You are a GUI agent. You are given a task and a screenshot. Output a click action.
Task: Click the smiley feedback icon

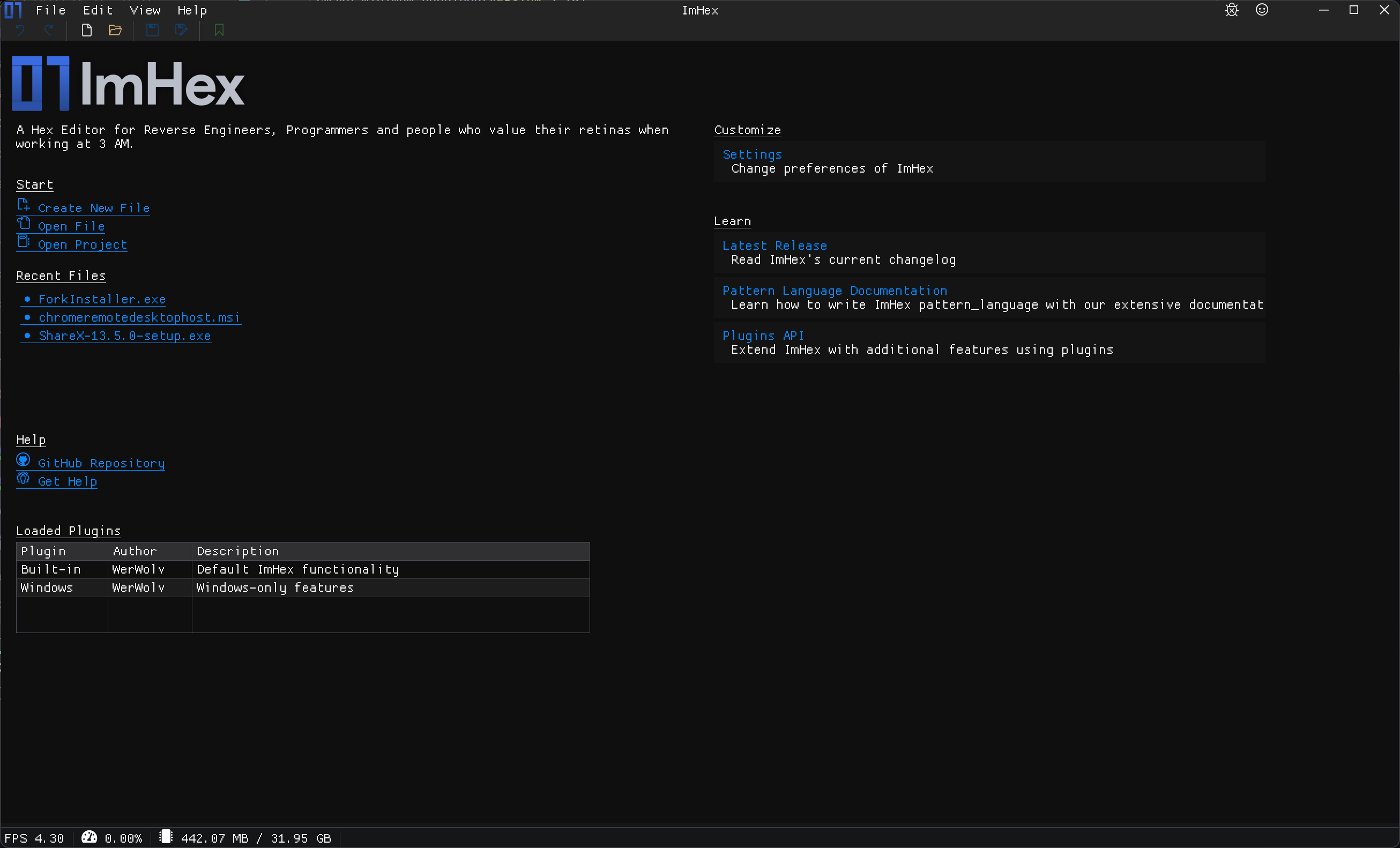click(1261, 10)
